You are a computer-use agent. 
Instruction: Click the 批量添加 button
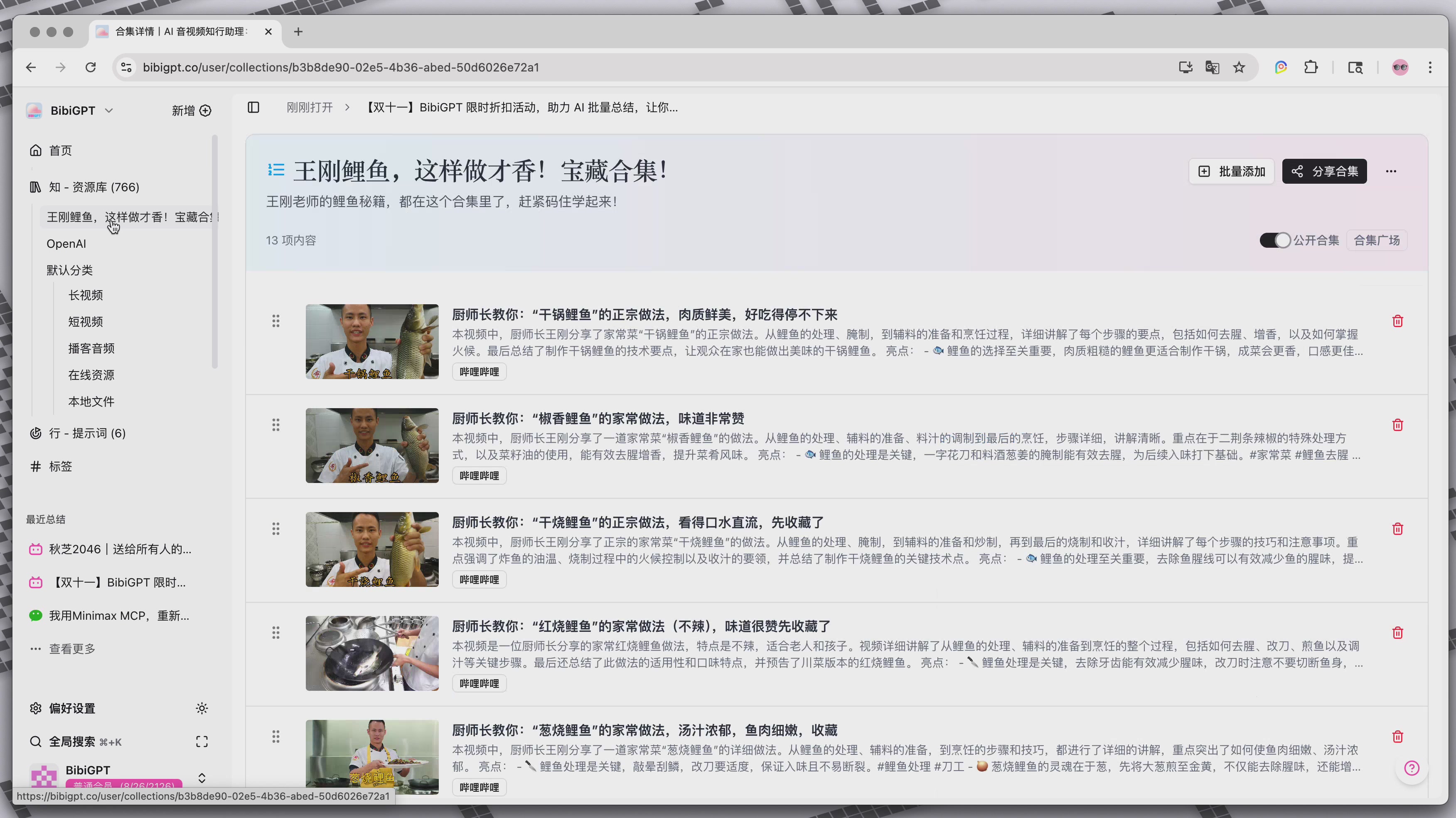tap(1231, 171)
